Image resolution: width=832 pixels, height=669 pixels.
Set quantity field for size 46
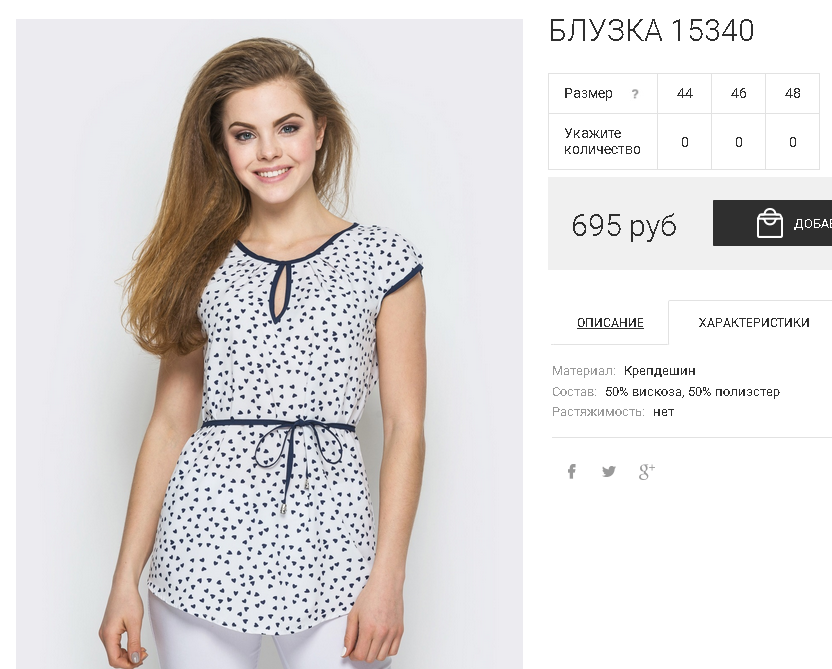(739, 142)
